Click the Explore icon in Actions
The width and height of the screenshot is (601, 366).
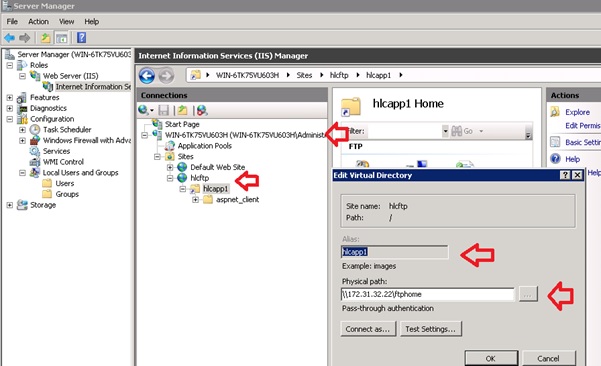pyautogui.click(x=555, y=112)
